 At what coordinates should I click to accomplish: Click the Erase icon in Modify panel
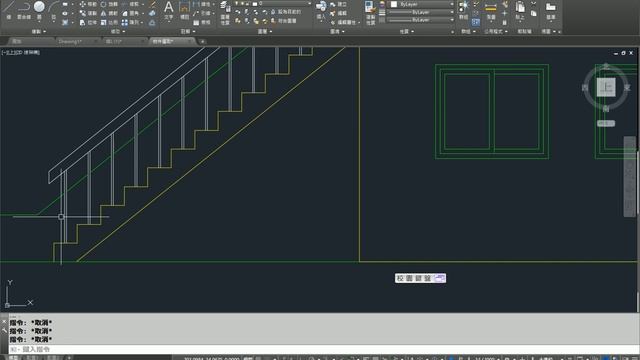(153, 4)
